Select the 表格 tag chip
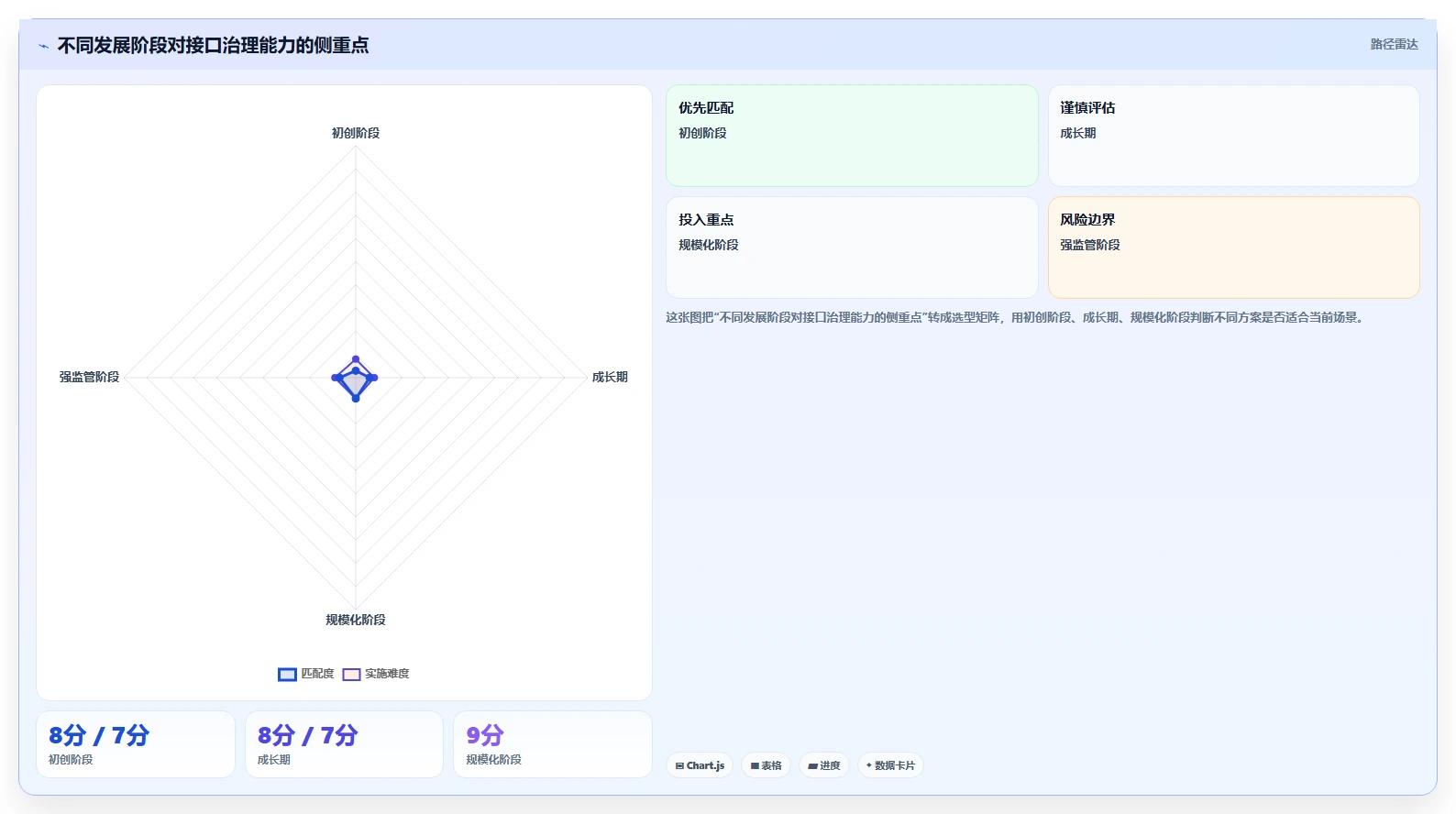This screenshot has width=1456, height=814. [x=767, y=765]
